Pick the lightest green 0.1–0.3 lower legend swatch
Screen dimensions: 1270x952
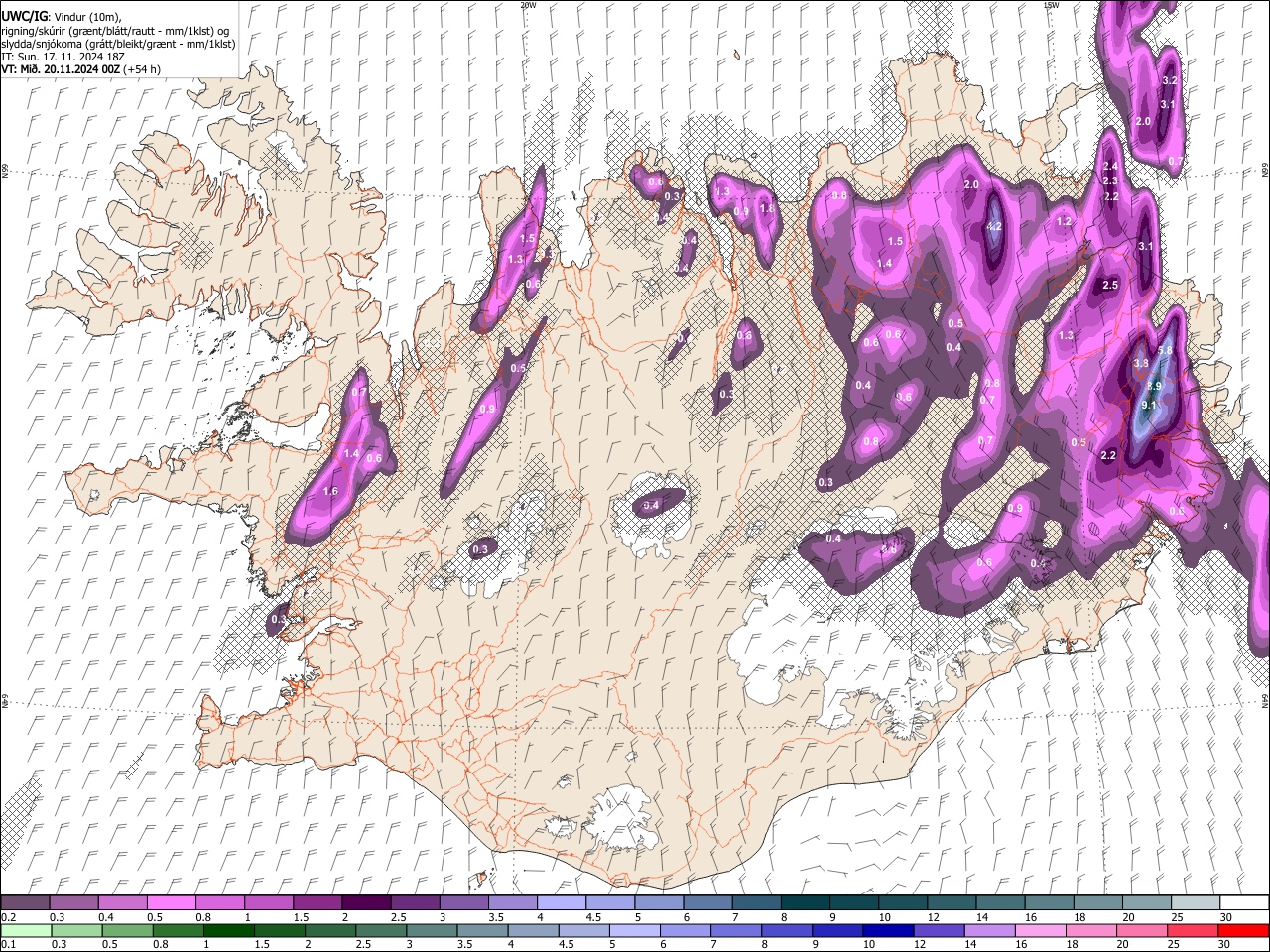(x=25, y=930)
